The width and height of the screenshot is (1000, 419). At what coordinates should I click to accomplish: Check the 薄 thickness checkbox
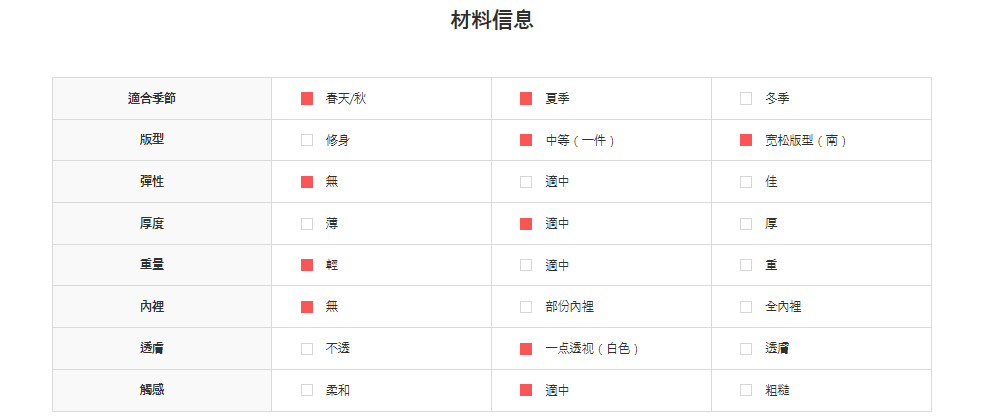point(307,224)
